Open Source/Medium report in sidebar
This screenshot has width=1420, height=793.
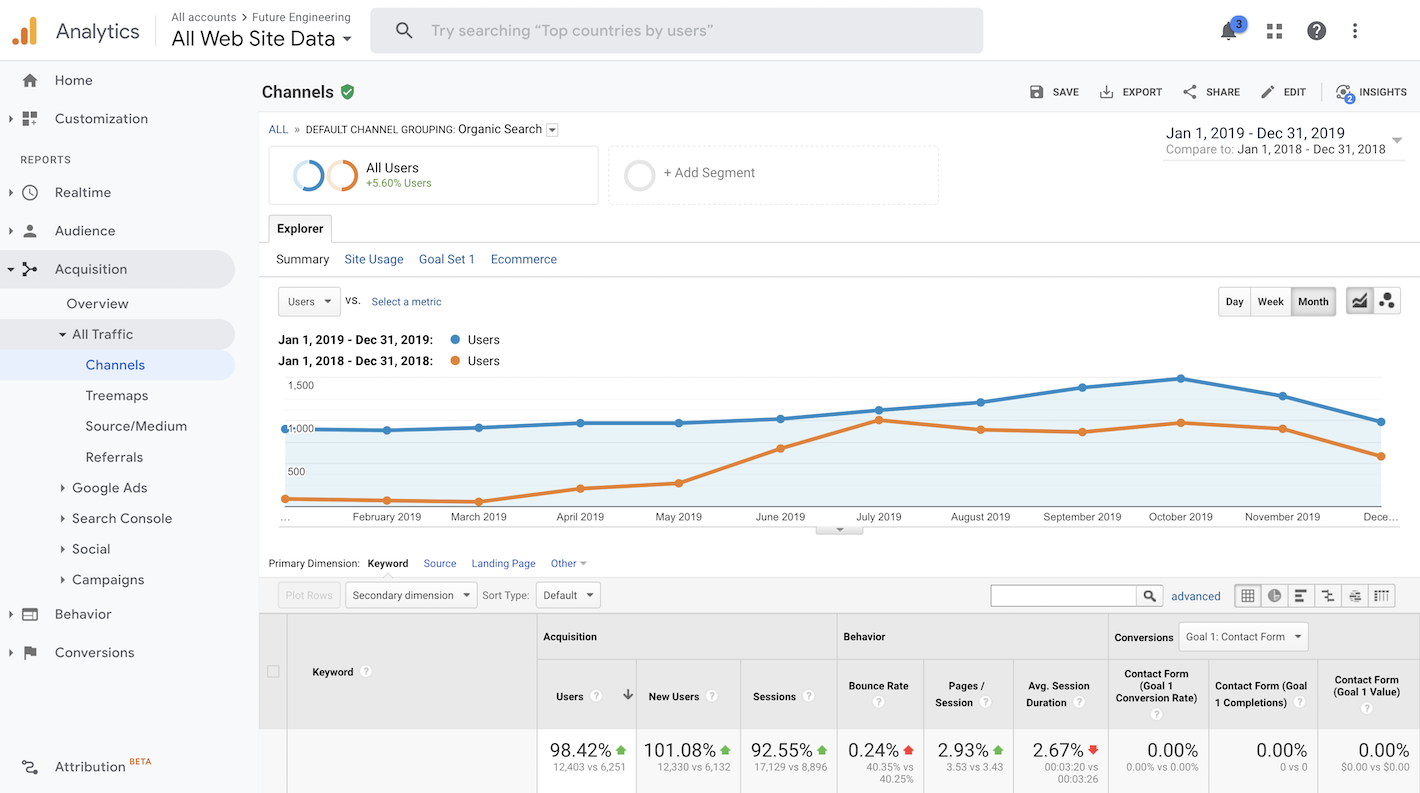[x=136, y=426]
